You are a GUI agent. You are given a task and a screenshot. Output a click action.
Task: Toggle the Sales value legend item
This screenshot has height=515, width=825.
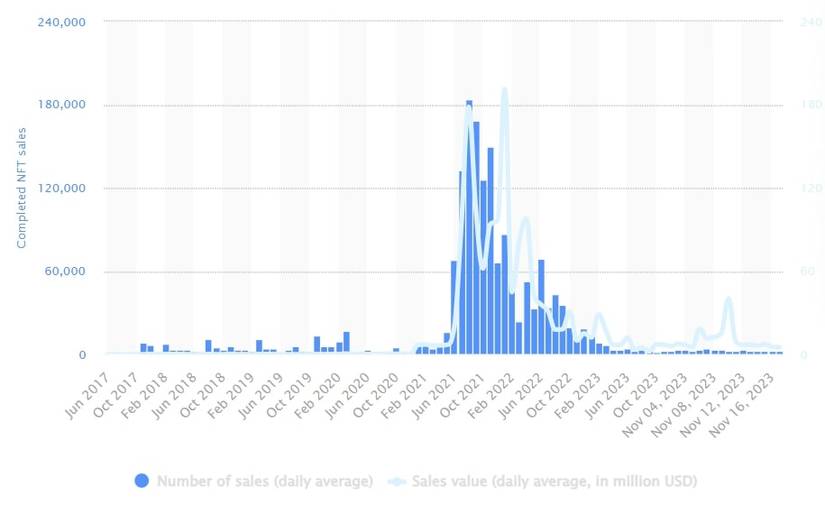tap(542, 481)
